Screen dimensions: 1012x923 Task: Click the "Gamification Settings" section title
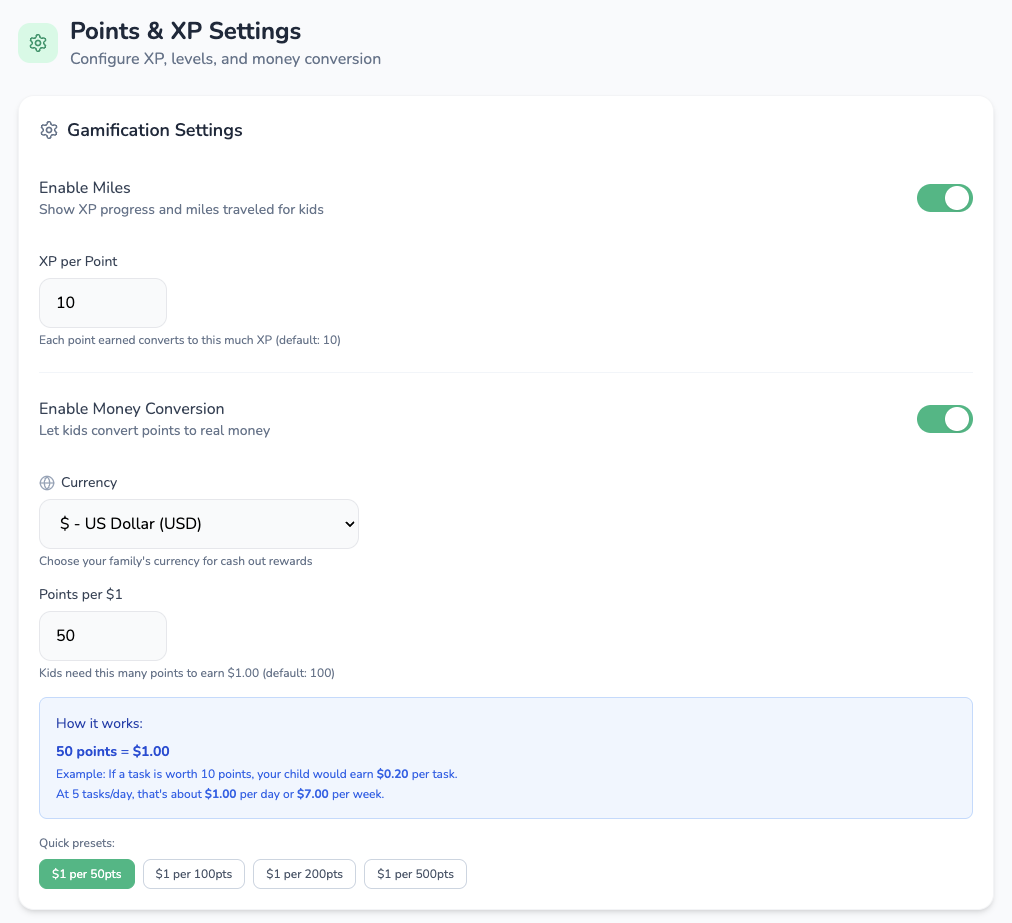(x=155, y=130)
